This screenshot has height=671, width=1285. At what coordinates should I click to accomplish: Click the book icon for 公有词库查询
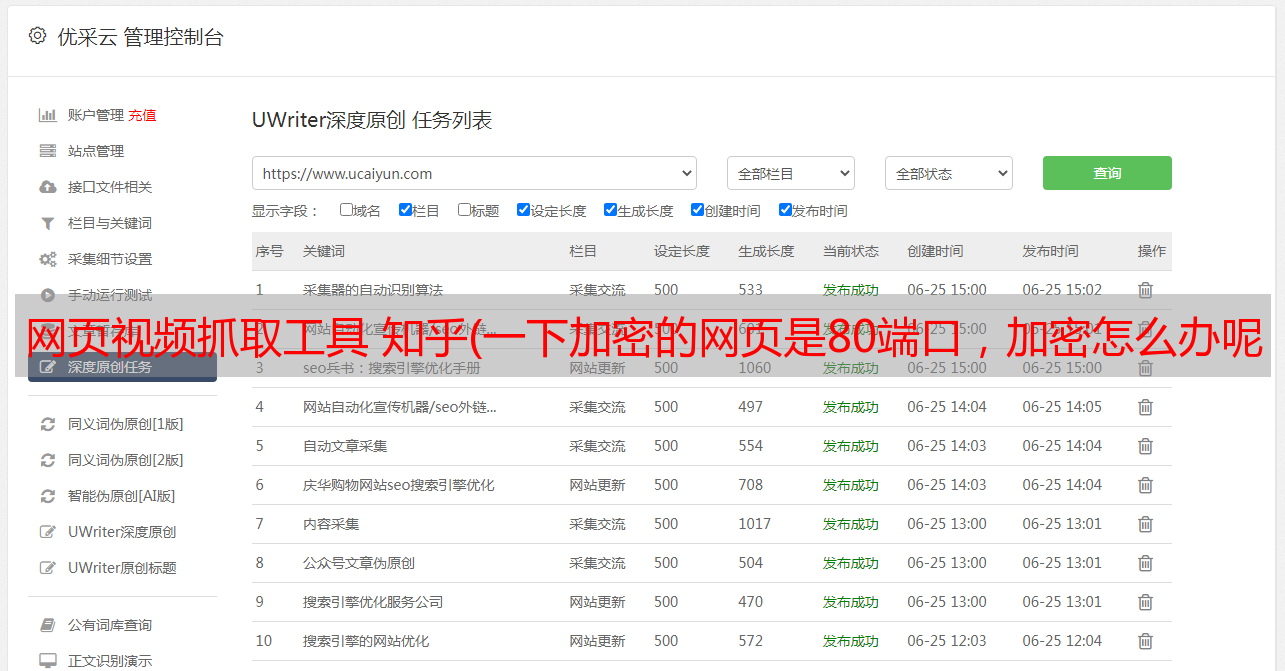(x=47, y=625)
